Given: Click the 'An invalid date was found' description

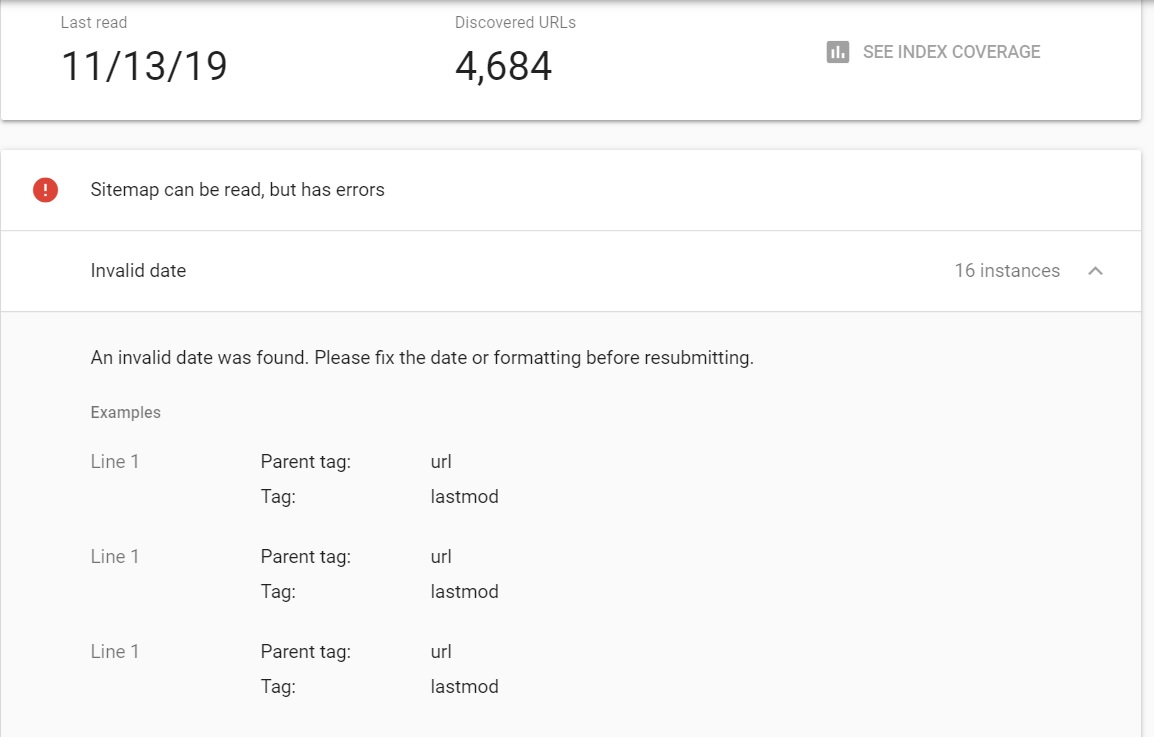Looking at the screenshot, I should tap(421, 358).
